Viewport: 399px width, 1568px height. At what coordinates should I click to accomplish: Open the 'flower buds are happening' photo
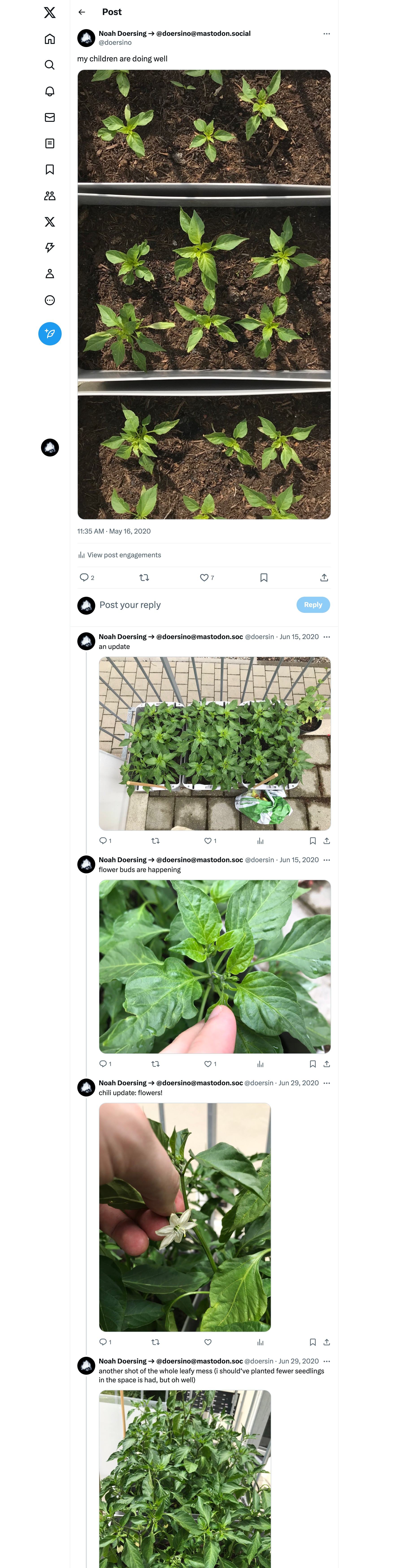(x=215, y=967)
